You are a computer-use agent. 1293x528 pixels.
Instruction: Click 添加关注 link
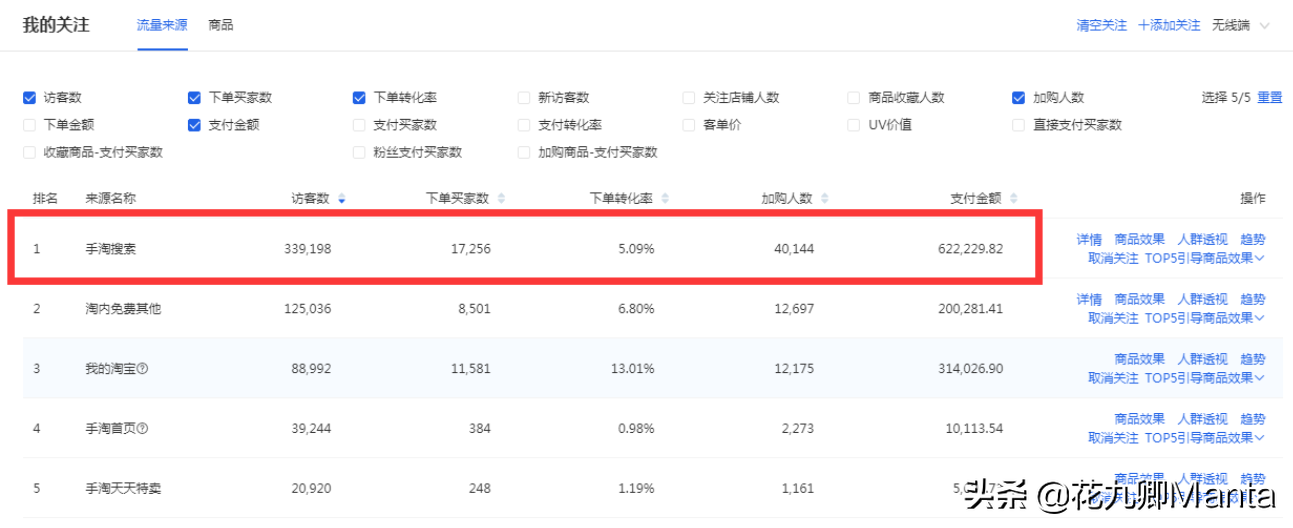[1169, 25]
